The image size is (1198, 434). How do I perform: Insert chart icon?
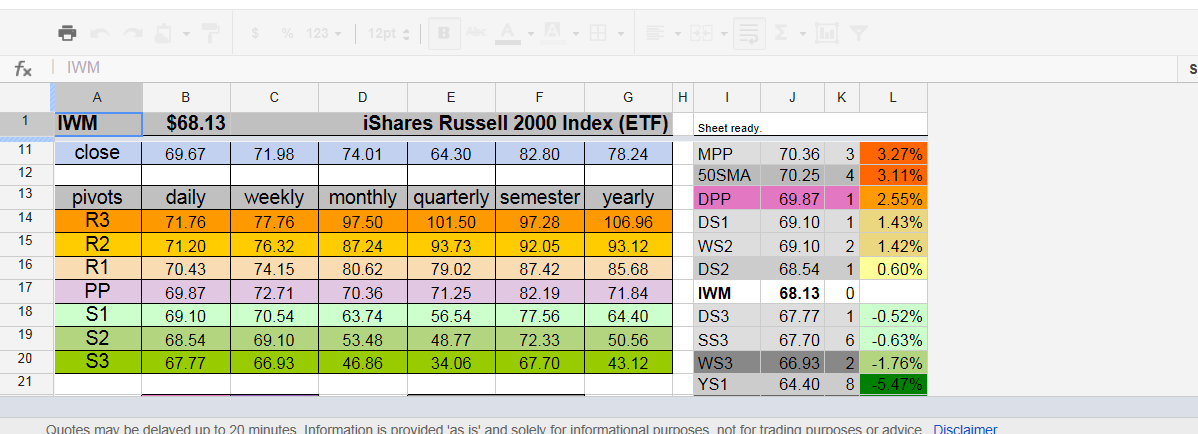(x=827, y=33)
